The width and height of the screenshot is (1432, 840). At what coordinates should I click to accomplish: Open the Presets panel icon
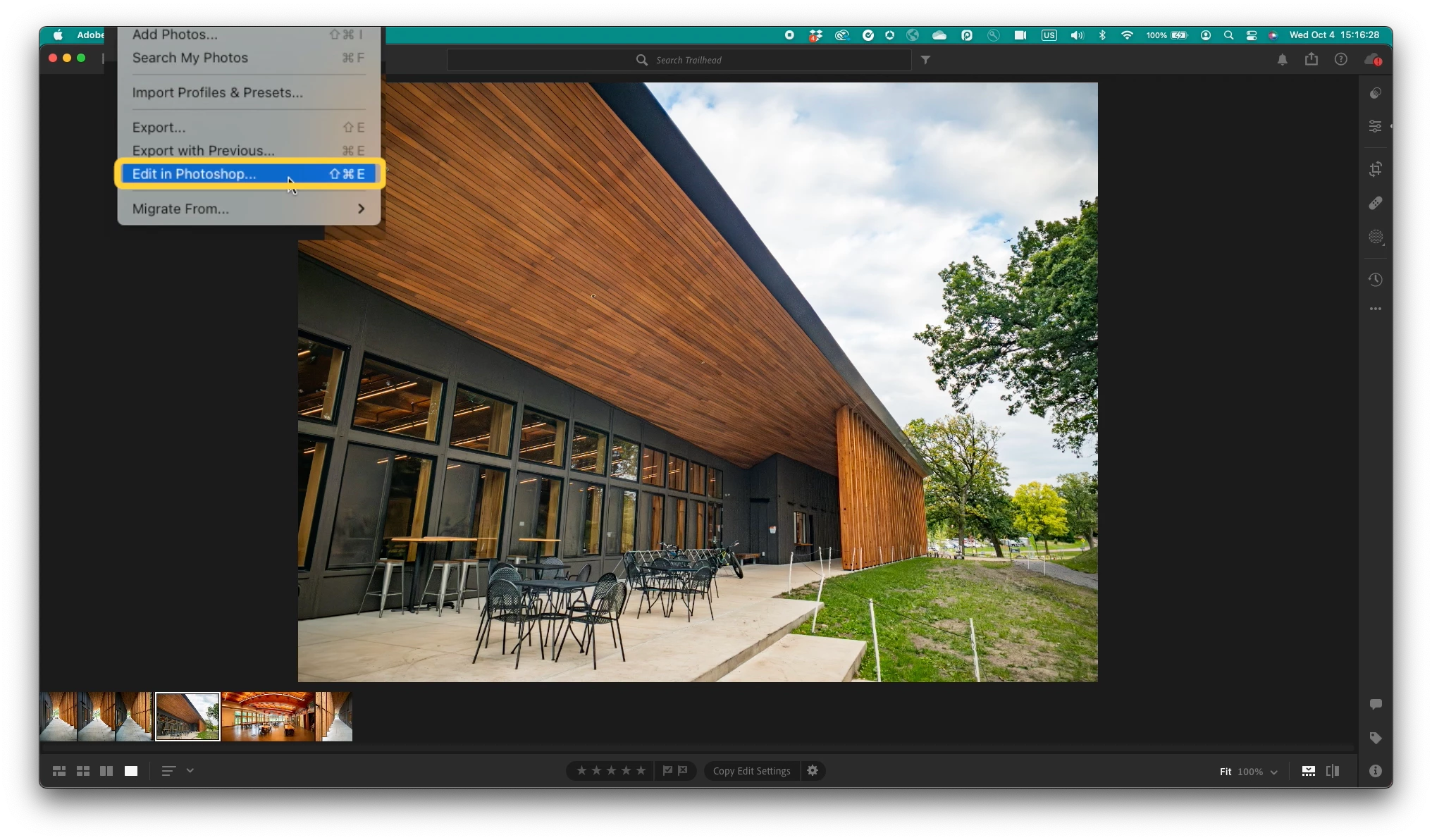(1375, 93)
